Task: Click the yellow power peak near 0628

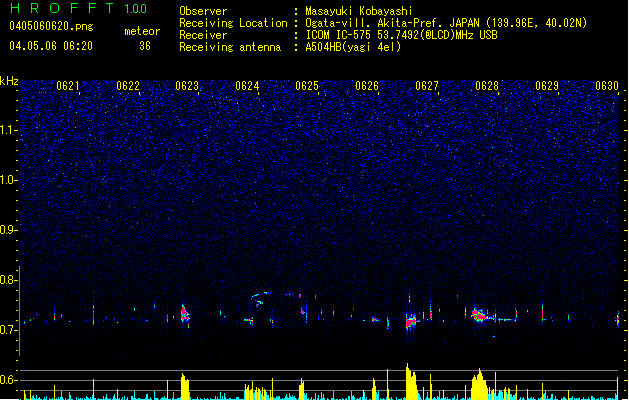Action: click(x=479, y=384)
